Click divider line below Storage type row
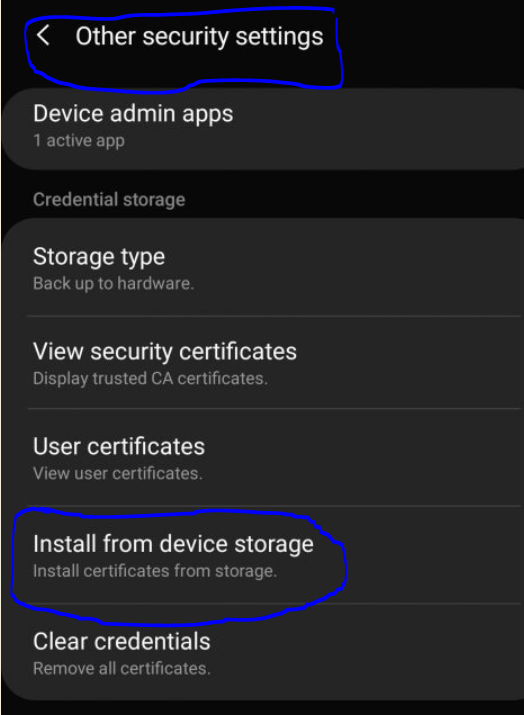Screen dimensions: 524x715 274,316
